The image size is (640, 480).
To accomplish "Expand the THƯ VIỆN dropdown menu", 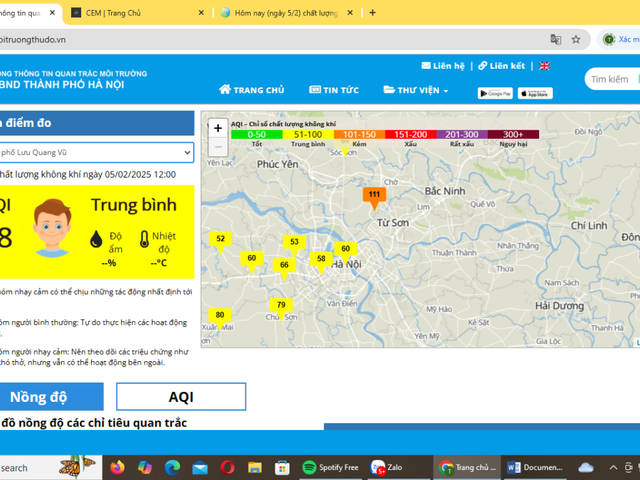I will 416,90.
